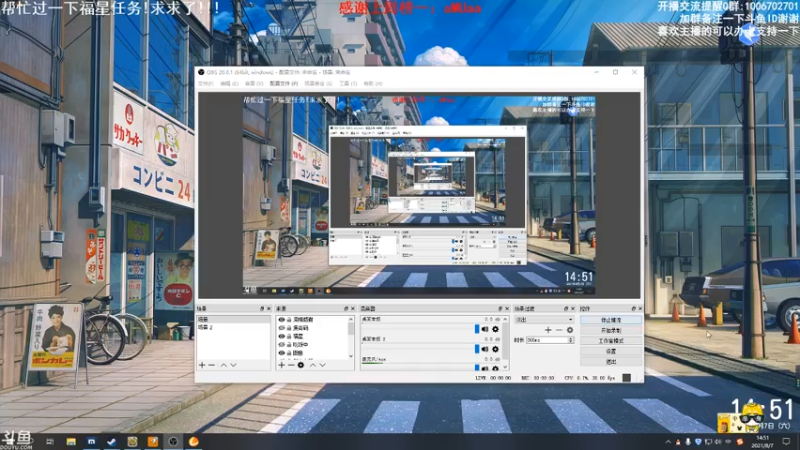The image size is (800, 450).
Task: Toggle eye visibility of the top source
Action: point(282,320)
